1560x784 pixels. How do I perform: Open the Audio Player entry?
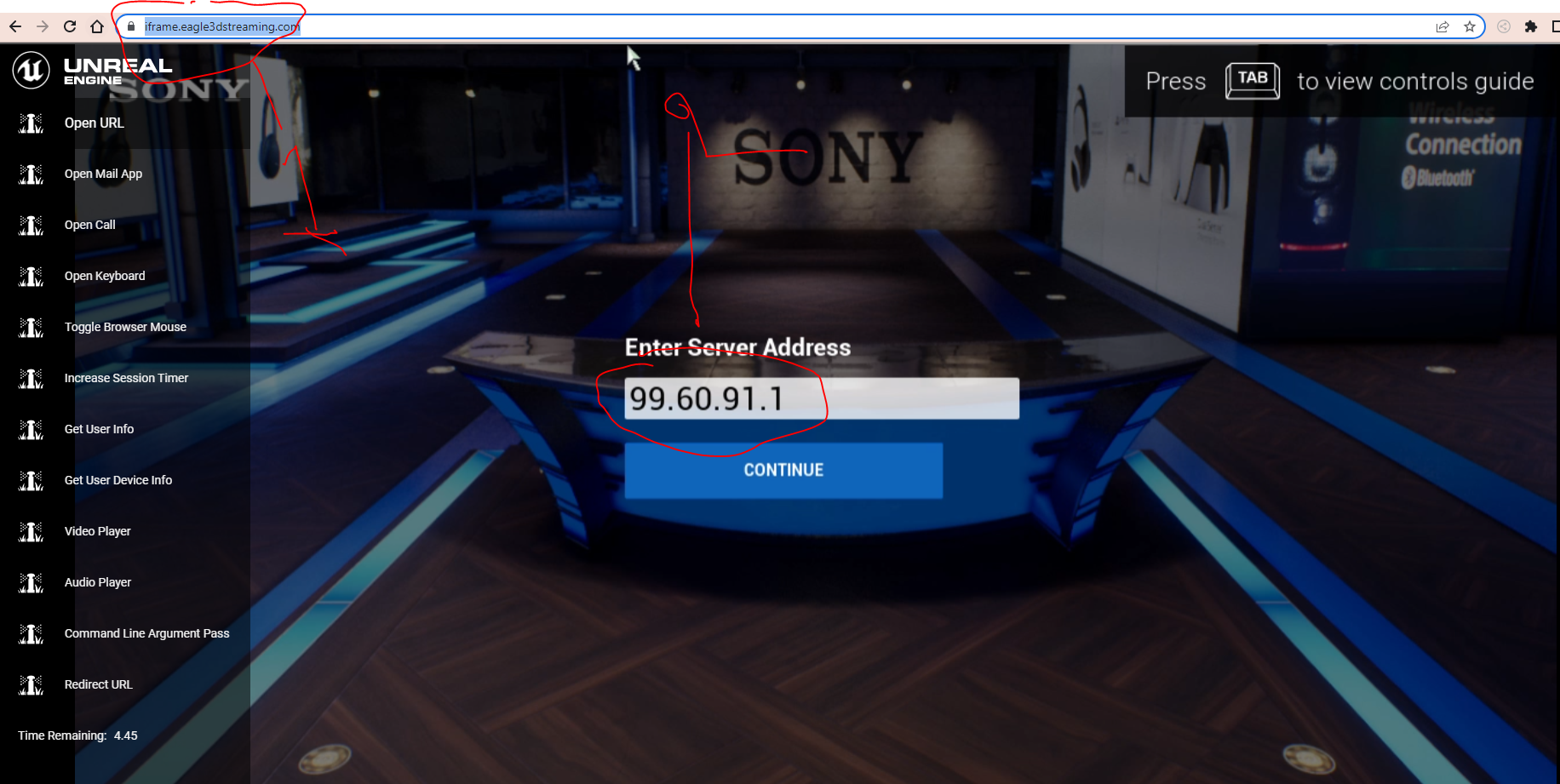(x=98, y=582)
